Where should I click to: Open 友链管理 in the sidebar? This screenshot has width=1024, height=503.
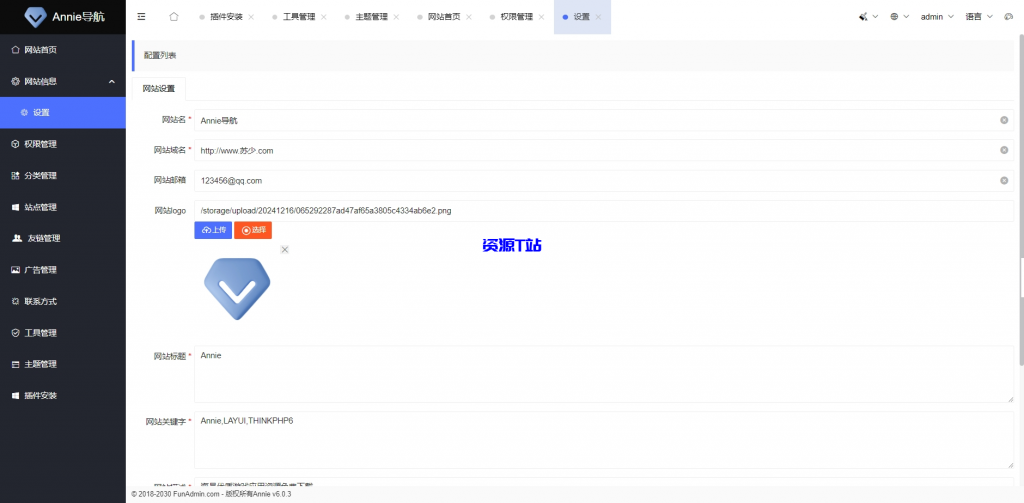63,238
